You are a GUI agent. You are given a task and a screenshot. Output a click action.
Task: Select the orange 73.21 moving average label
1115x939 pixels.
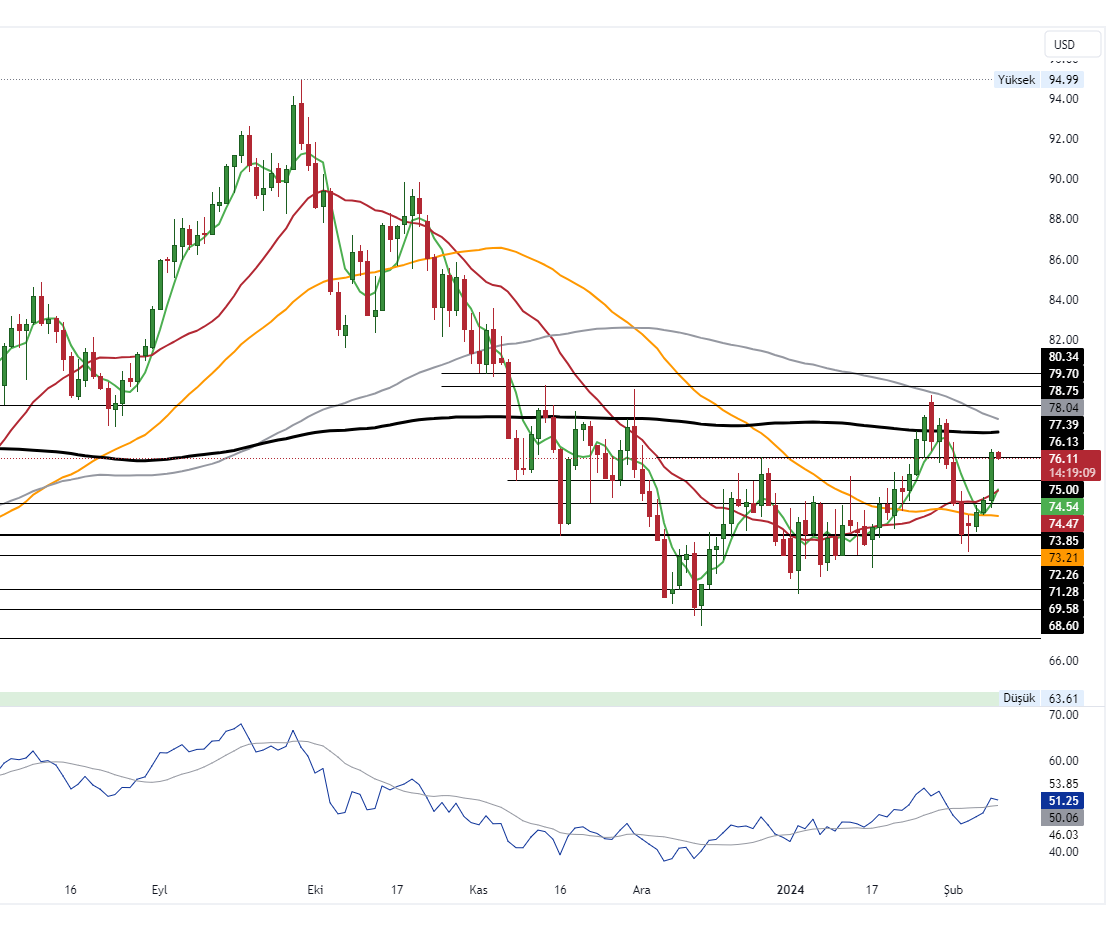click(x=1063, y=557)
